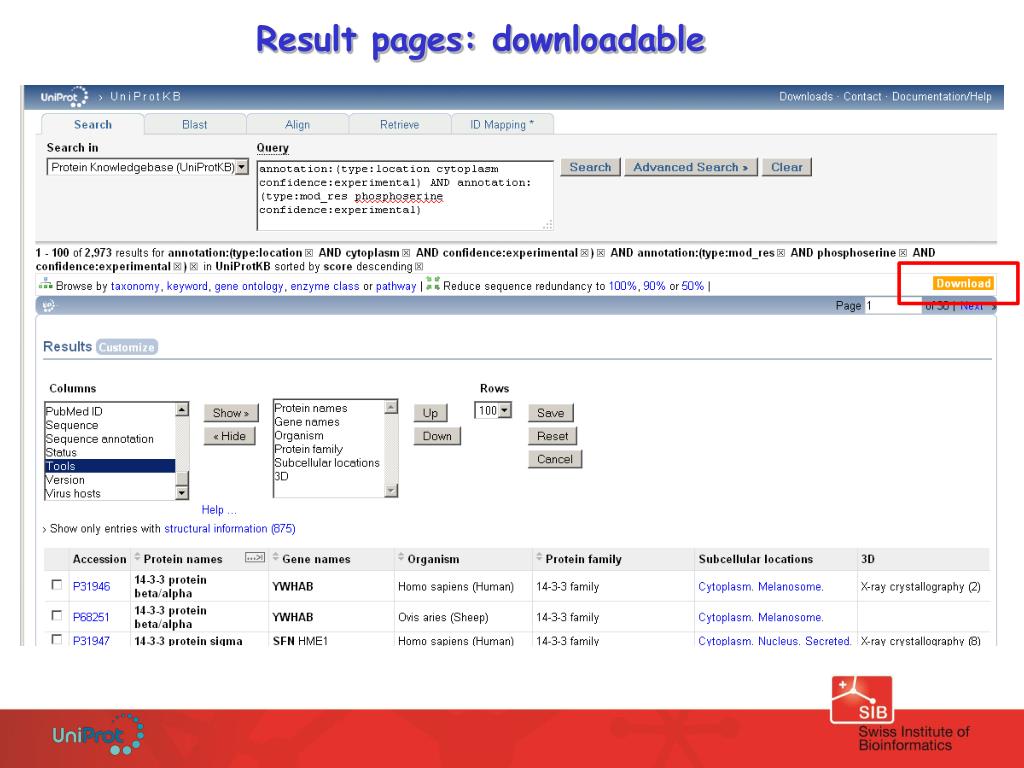
Task: Open Cytoplasm location link for P68251 row
Action: pyautogui.click(x=724, y=617)
